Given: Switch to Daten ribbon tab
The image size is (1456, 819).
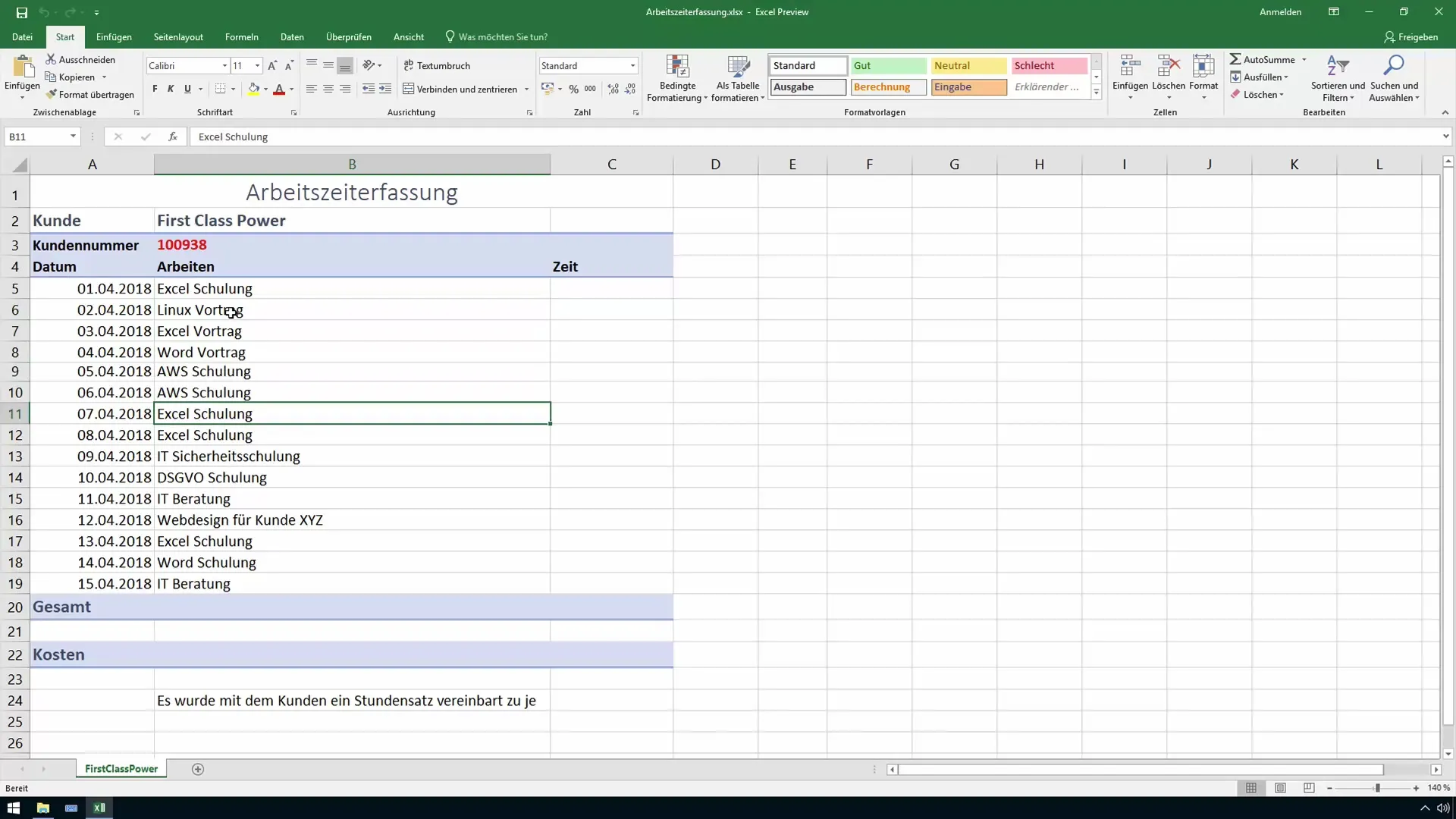Looking at the screenshot, I should click(292, 37).
